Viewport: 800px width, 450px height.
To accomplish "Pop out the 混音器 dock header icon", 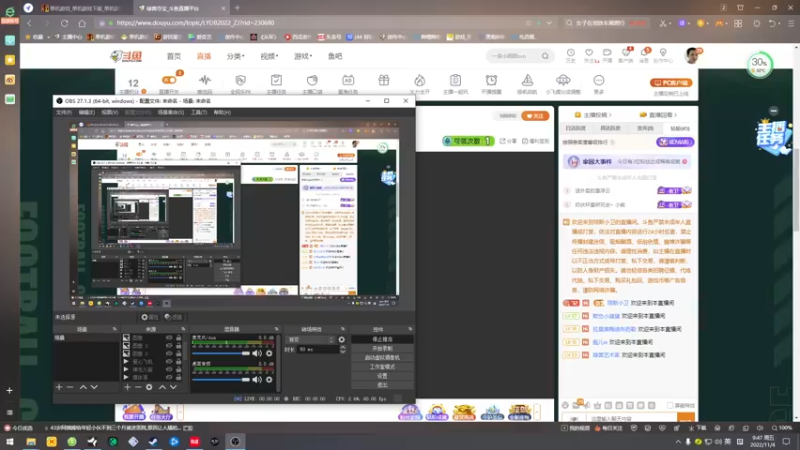I will coord(277,329).
